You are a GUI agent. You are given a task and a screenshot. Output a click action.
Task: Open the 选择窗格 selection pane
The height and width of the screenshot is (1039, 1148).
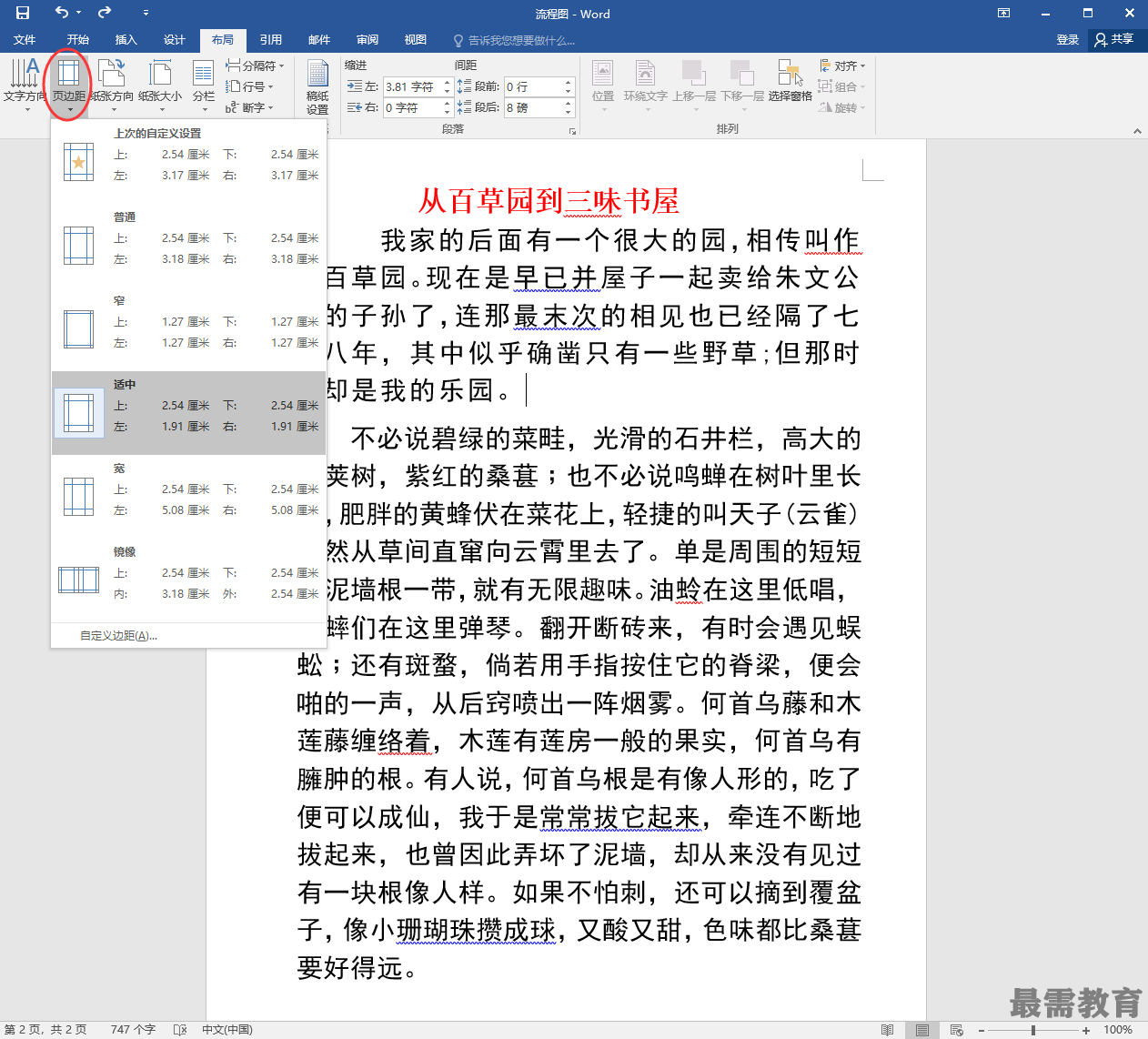(x=790, y=82)
